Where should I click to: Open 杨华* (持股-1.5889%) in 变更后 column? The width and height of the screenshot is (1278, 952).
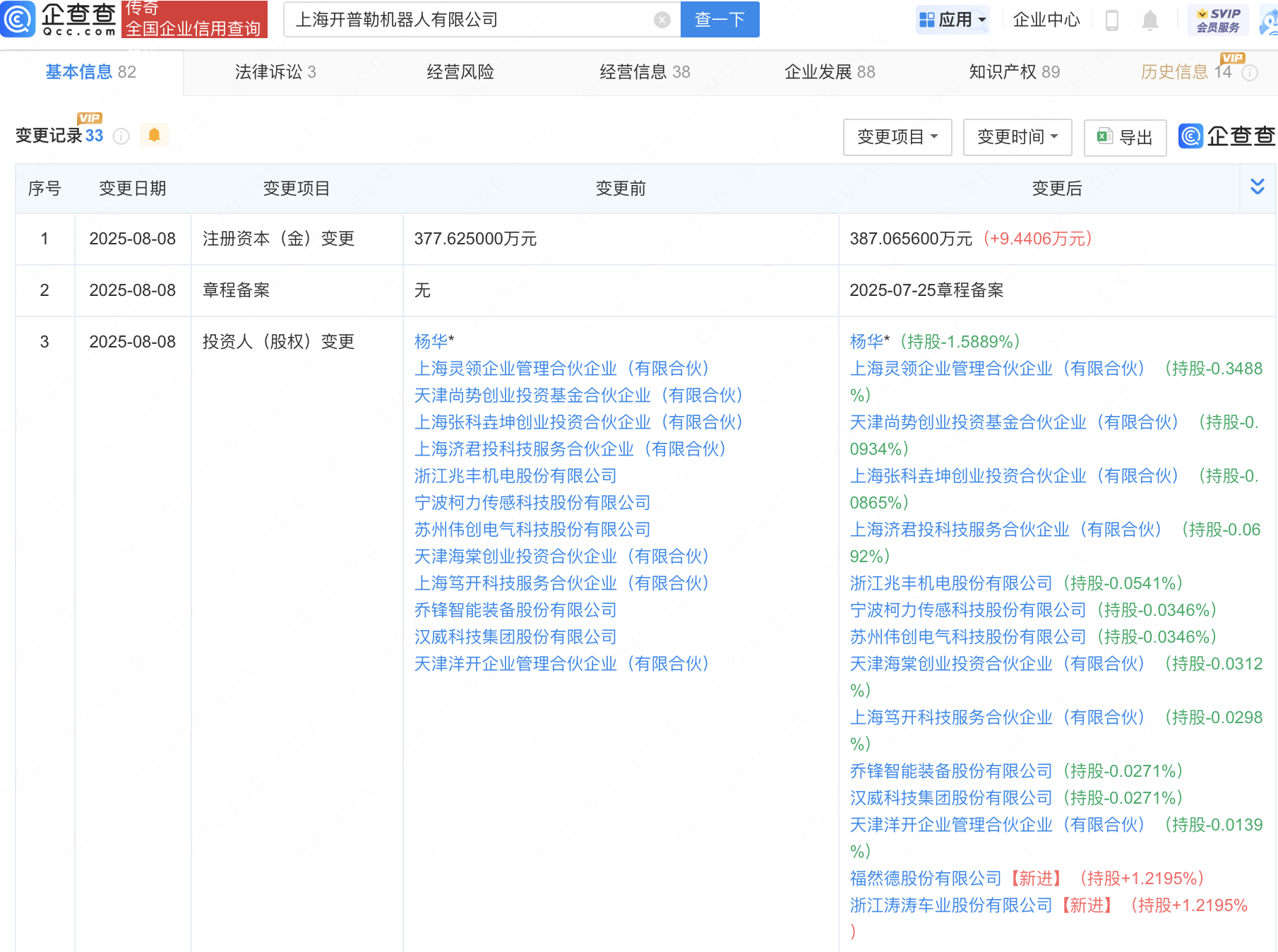point(936,342)
